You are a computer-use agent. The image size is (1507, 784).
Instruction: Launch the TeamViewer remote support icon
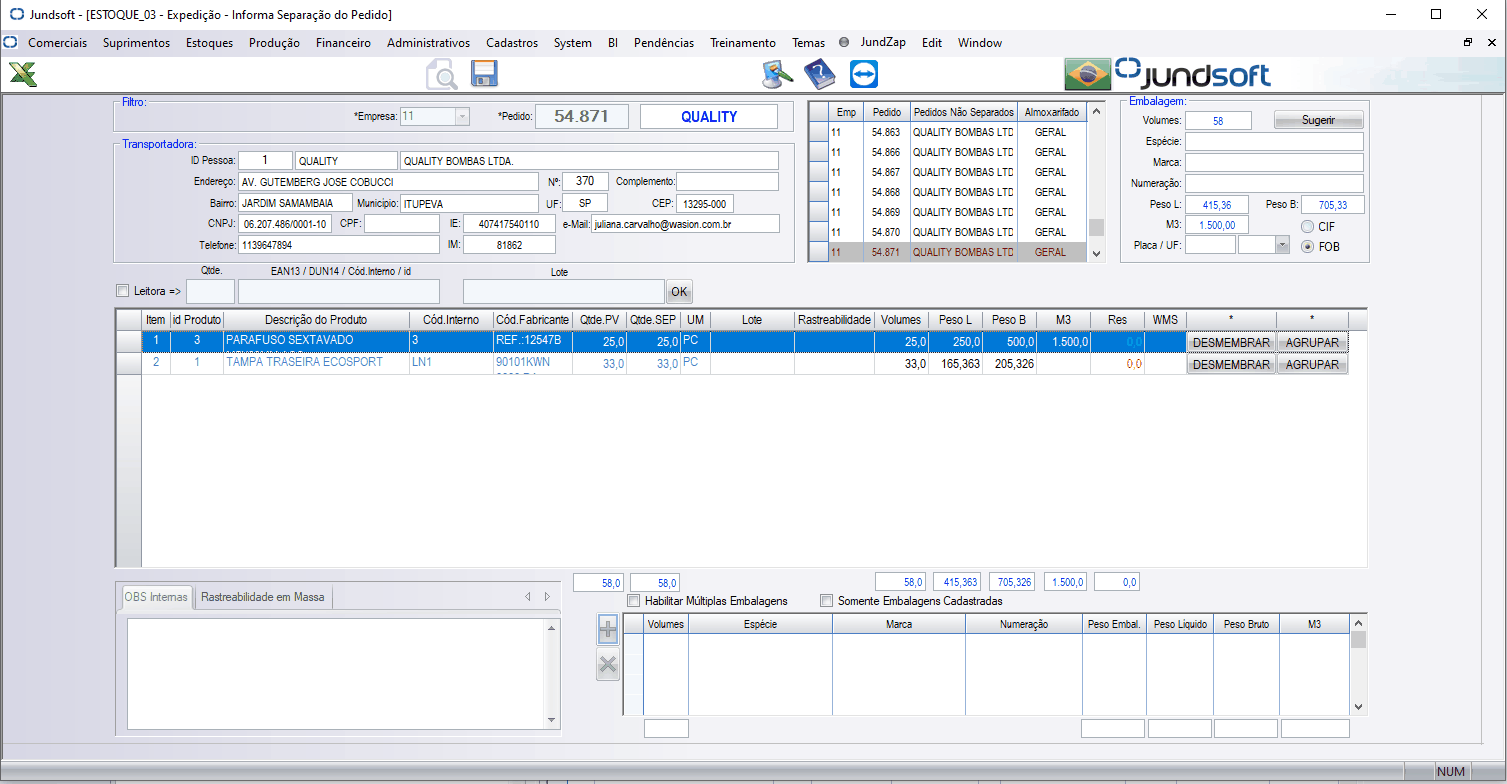click(x=863, y=75)
